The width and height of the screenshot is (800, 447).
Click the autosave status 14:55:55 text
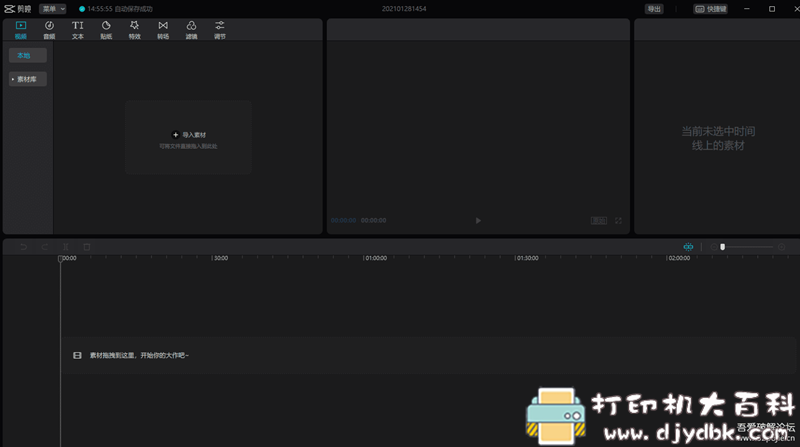(x=120, y=9)
